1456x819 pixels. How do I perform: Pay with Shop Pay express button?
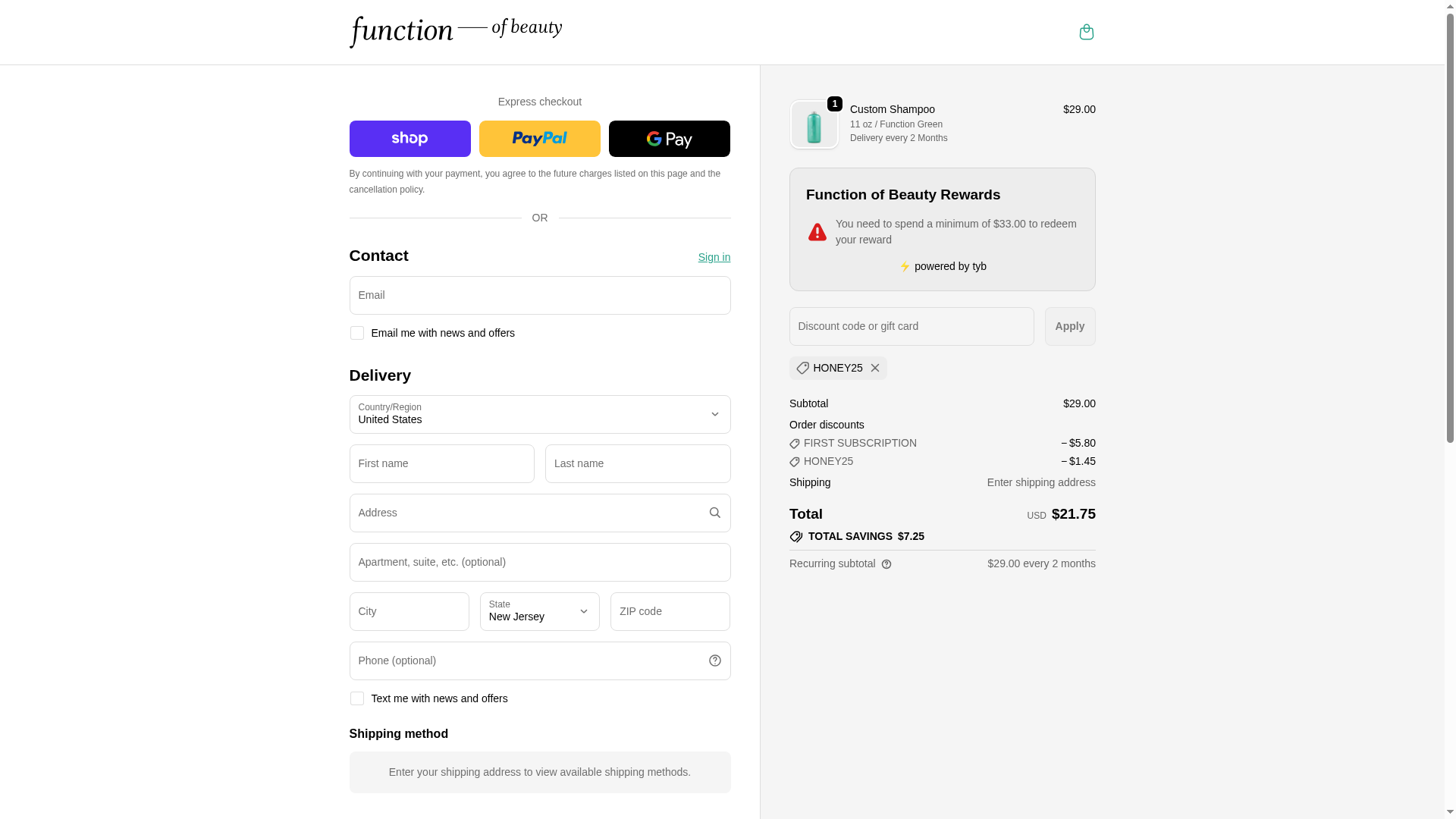point(409,139)
